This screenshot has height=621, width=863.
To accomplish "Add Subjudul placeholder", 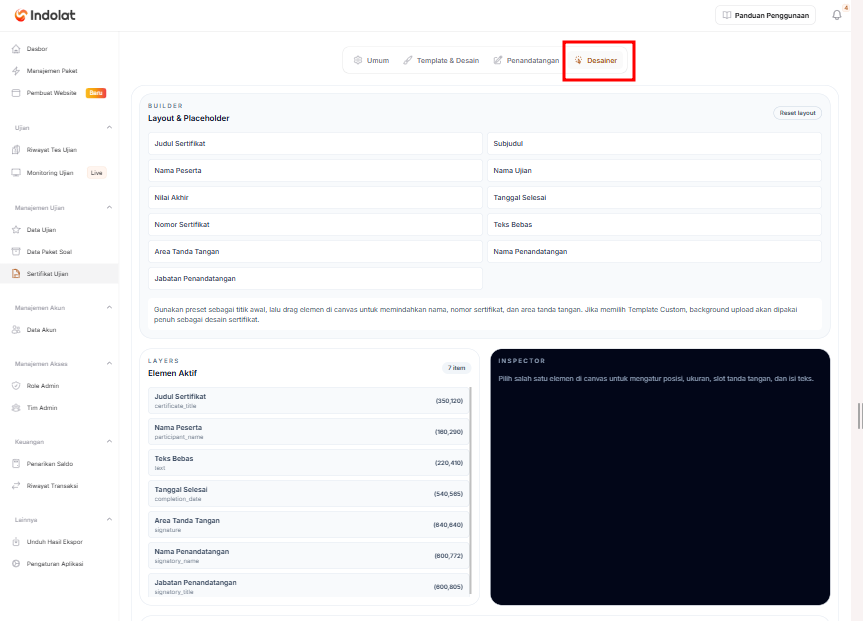I will click(x=654, y=144).
